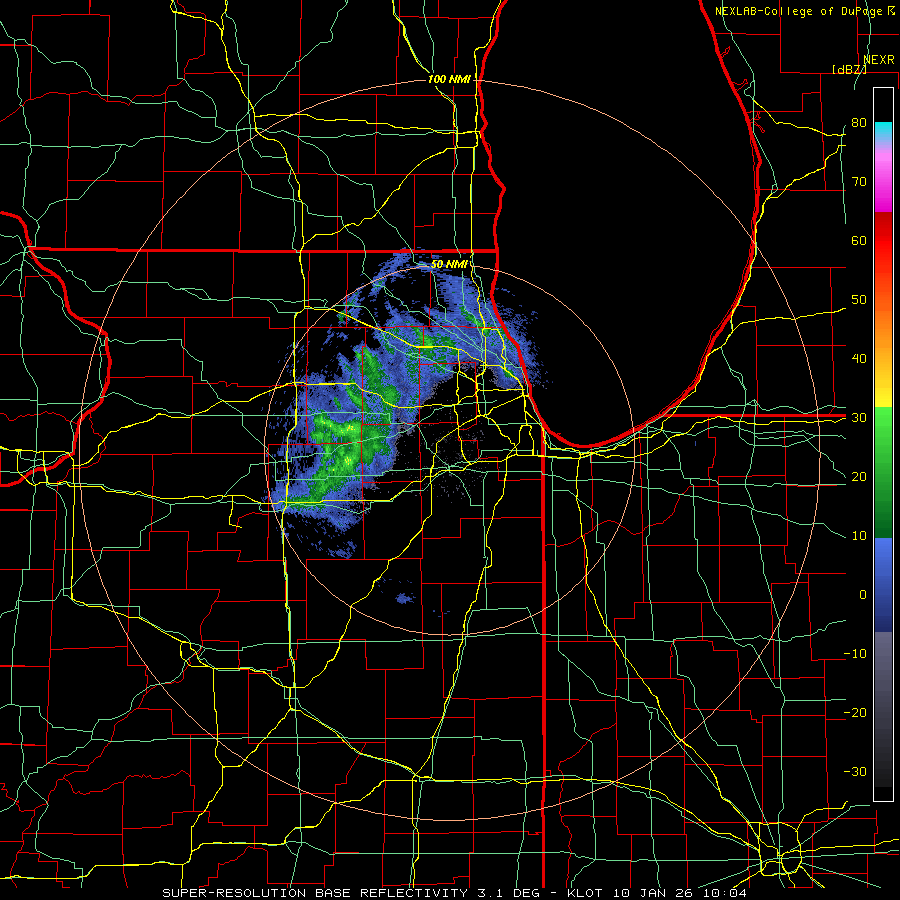Click the -10 value on dBZ scale
Screen dimensions: 900x900
click(855, 653)
